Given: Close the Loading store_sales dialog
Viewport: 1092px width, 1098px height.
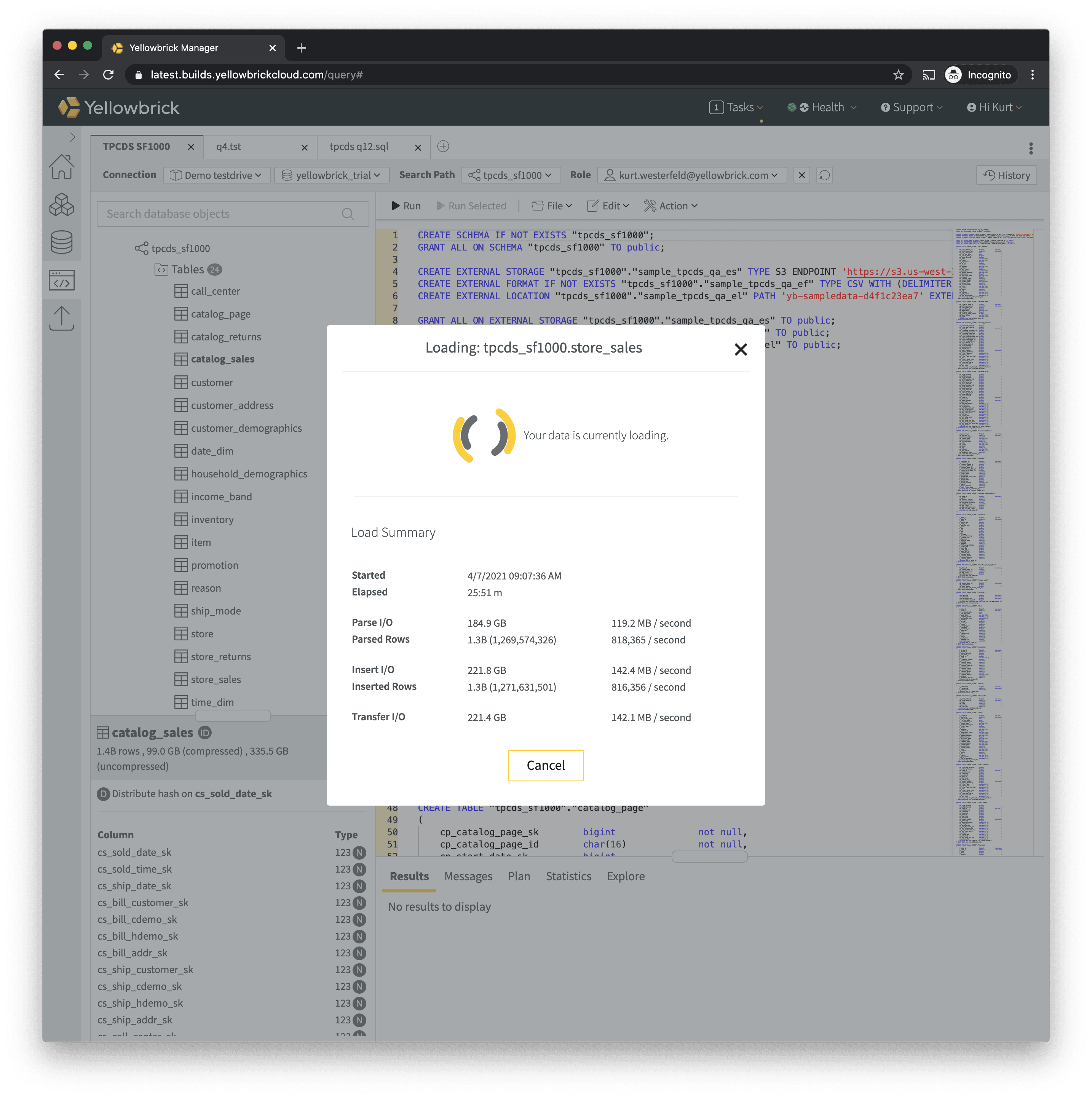Looking at the screenshot, I should [740, 350].
